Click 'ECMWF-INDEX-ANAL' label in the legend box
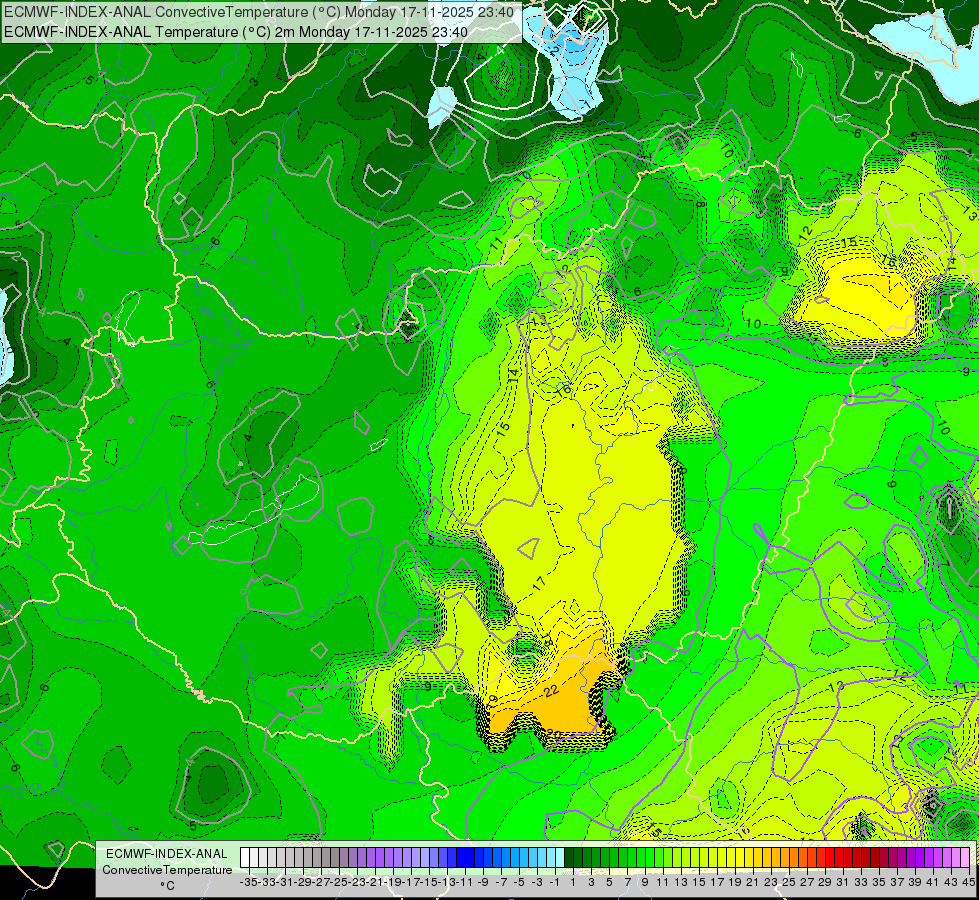This screenshot has height=900, width=979. coord(167,854)
